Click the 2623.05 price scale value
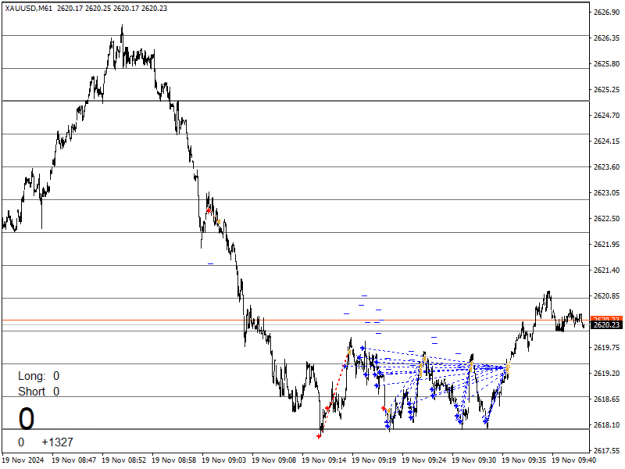The height and width of the screenshot is (469, 625). pyautogui.click(x=606, y=193)
